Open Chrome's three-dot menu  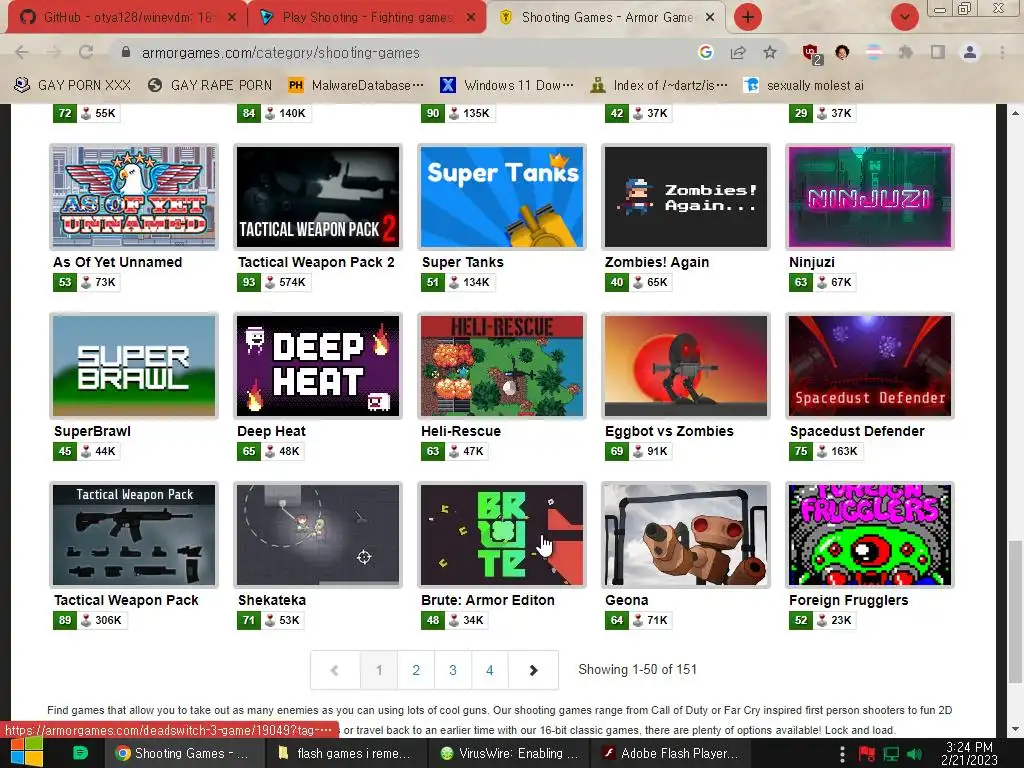click(x=1002, y=52)
